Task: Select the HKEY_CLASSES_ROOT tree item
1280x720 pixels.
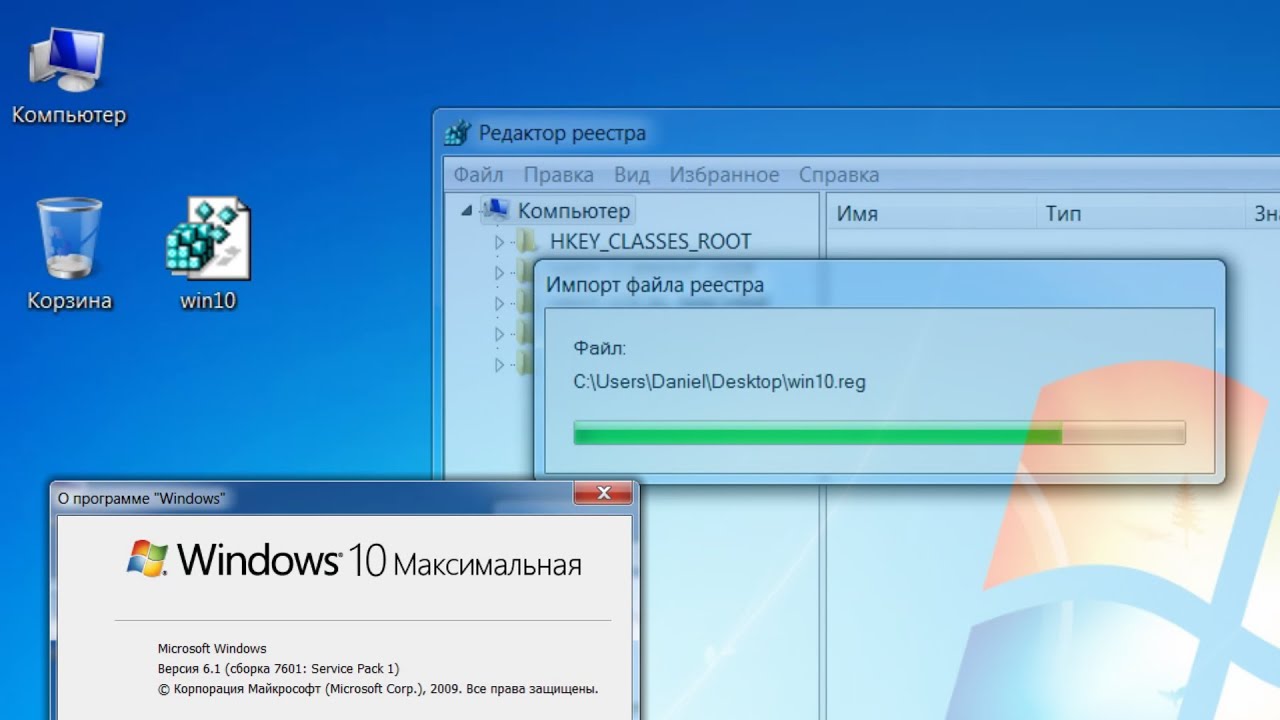Action: [650, 241]
